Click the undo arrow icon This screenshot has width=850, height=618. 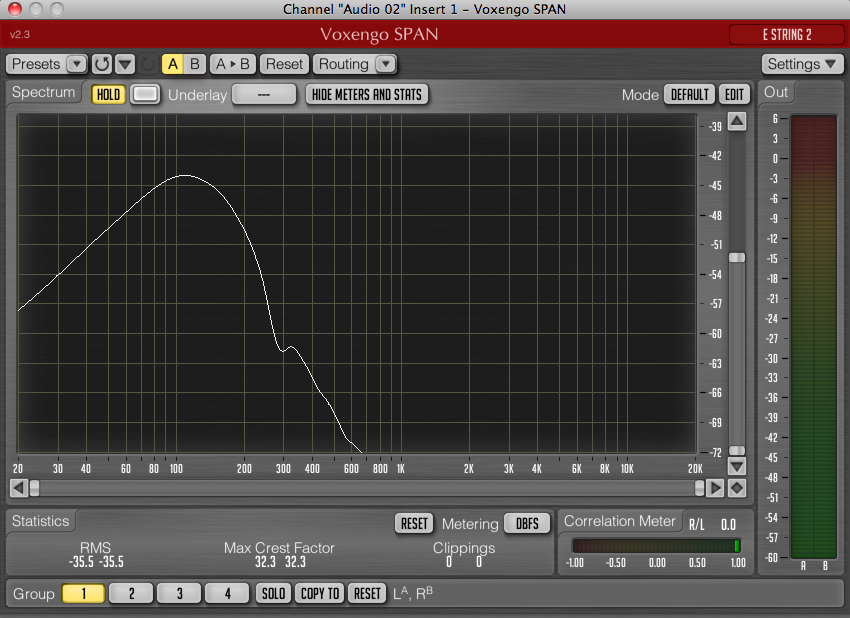pos(102,64)
